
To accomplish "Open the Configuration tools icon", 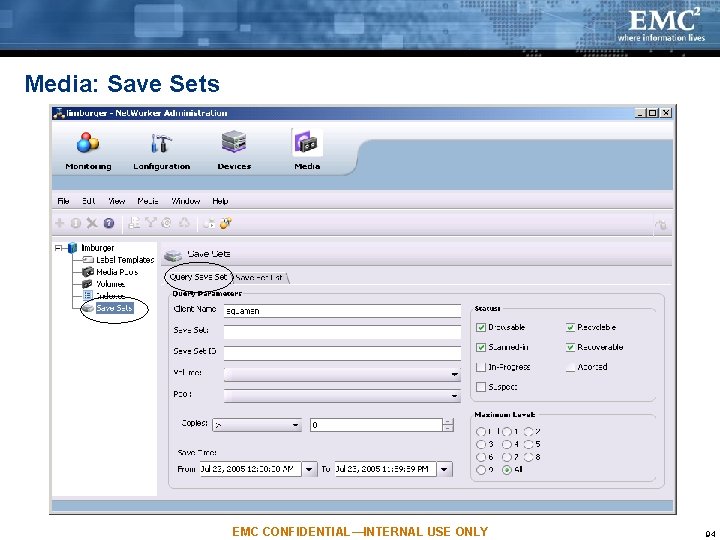I will tap(161, 143).
